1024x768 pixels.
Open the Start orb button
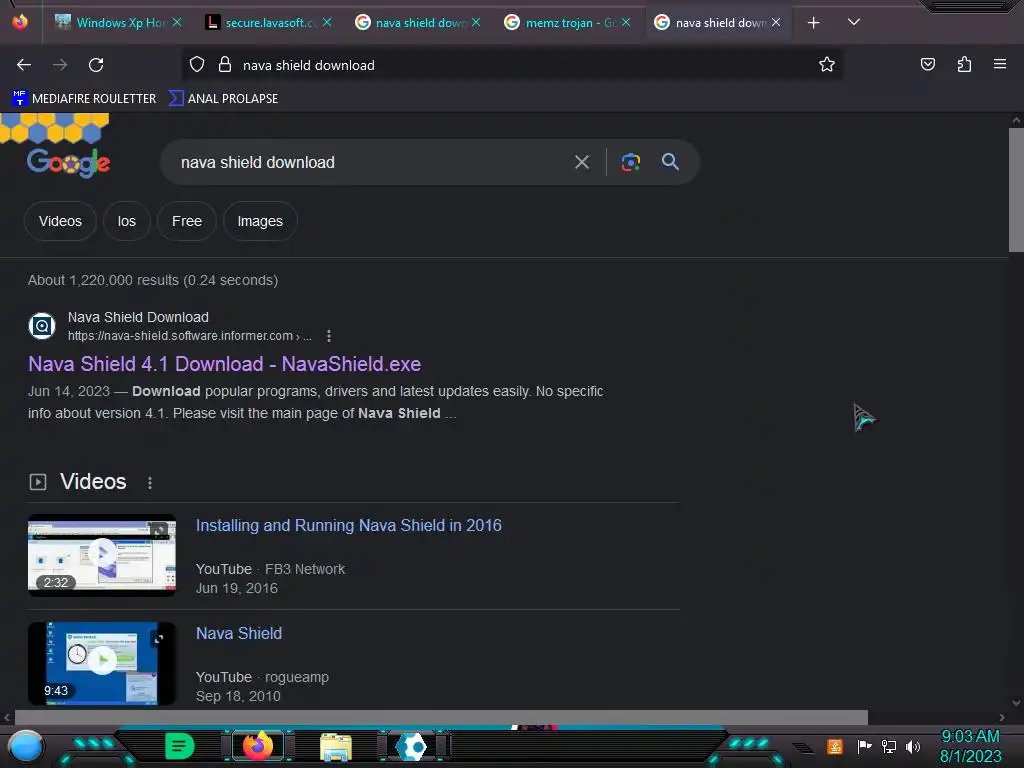(25, 747)
